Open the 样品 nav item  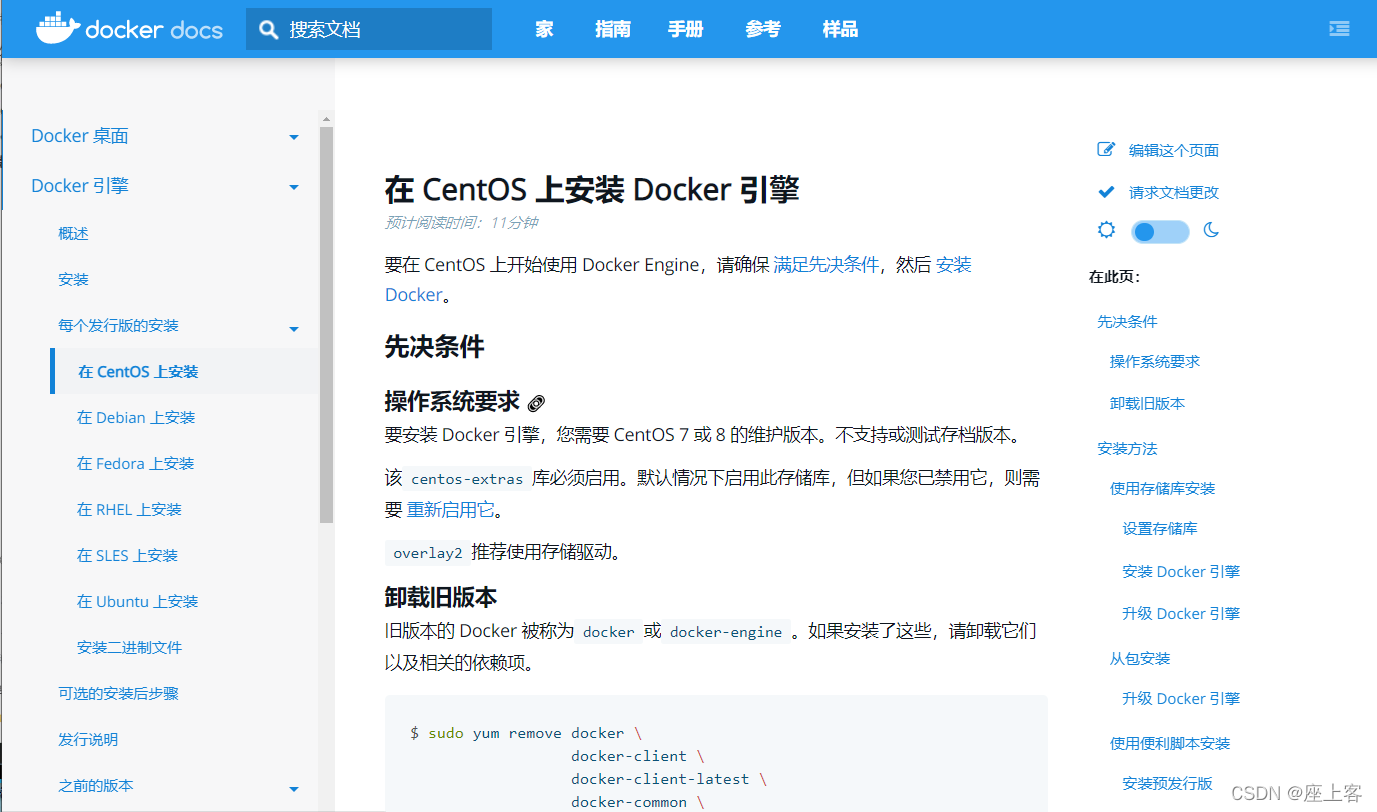(x=840, y=29)
